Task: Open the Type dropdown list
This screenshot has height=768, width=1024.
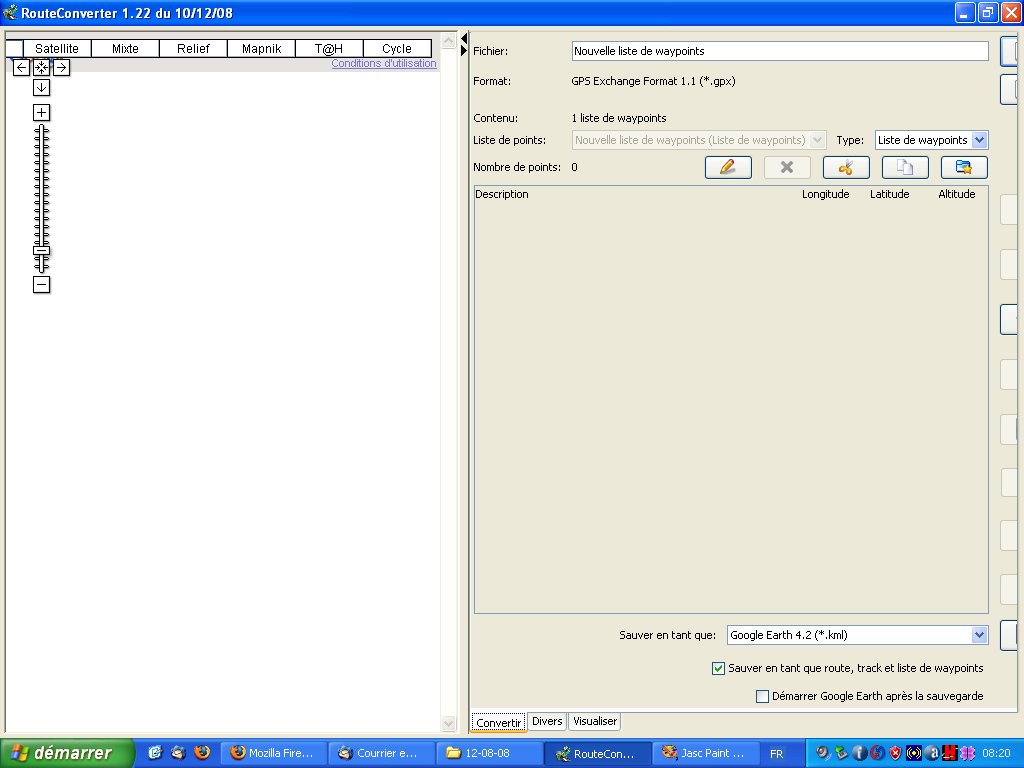Action: [979, 140]
